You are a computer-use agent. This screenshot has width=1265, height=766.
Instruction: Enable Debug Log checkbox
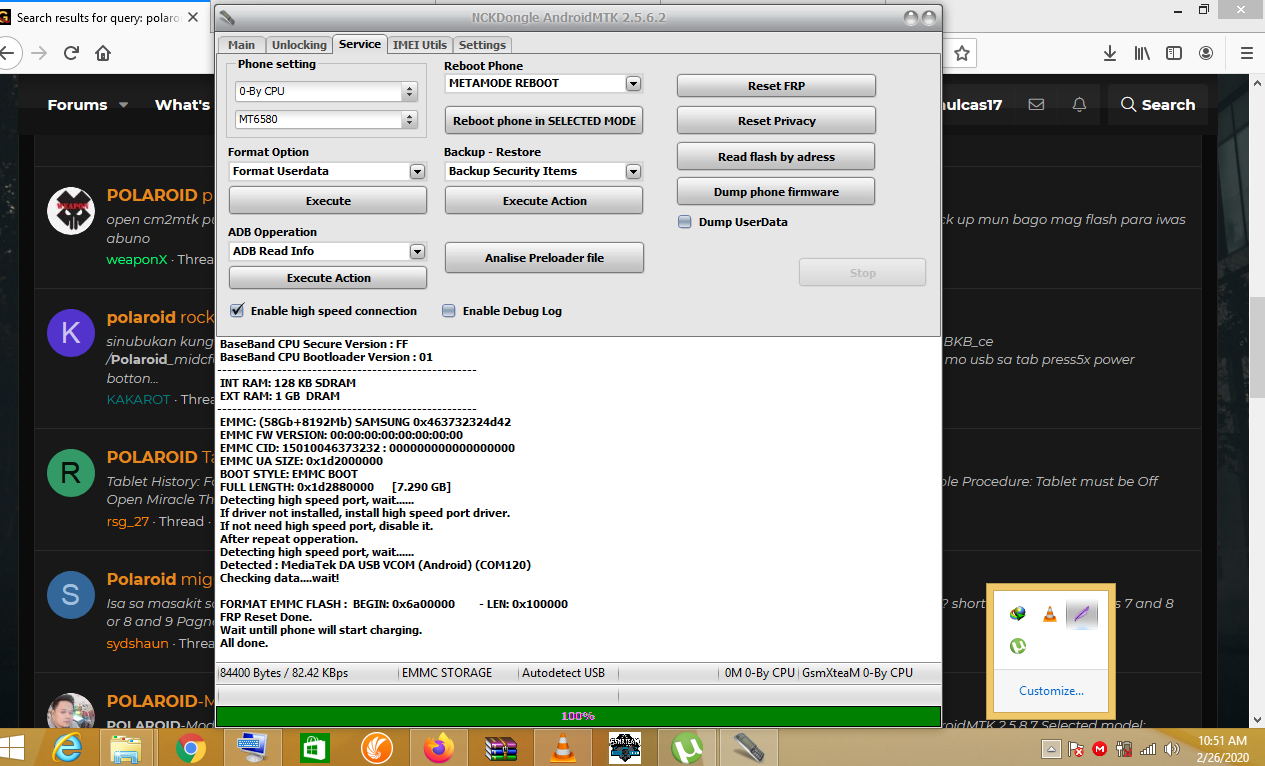click(x=449, y=311)
